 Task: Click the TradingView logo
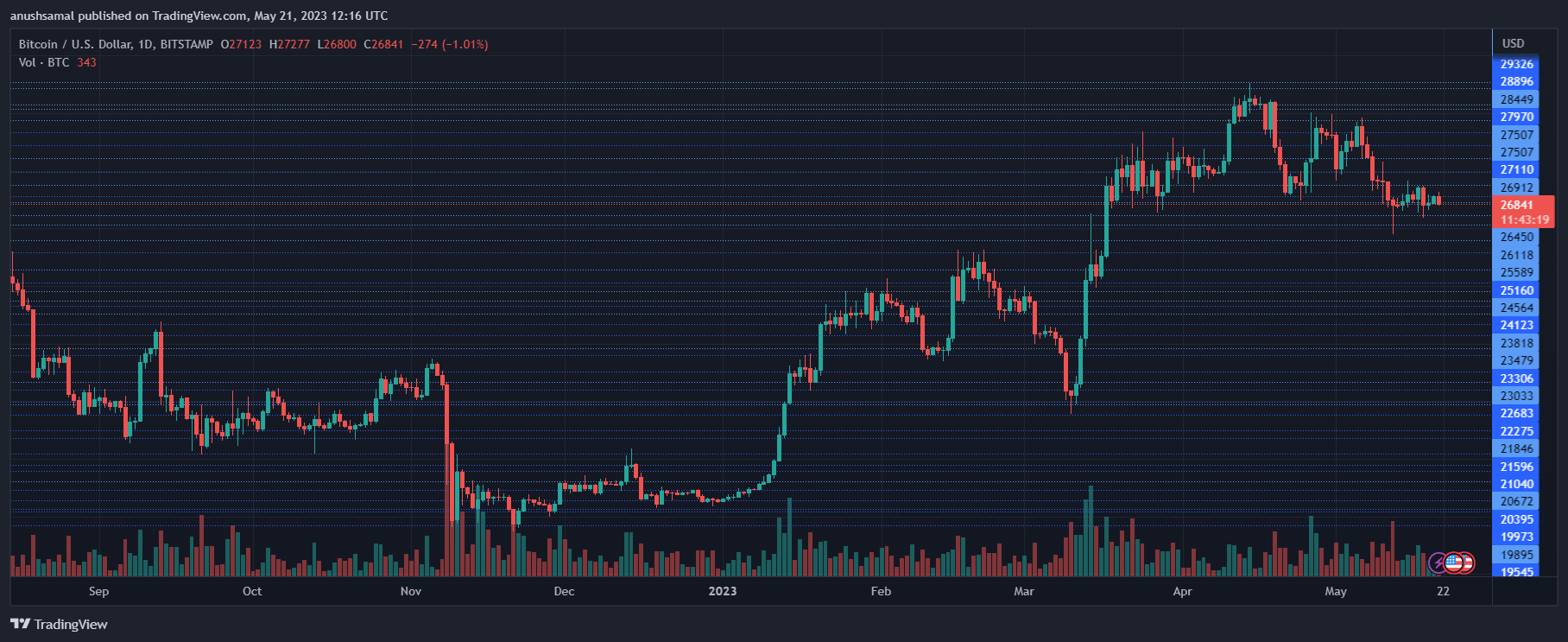coord(59,624)
